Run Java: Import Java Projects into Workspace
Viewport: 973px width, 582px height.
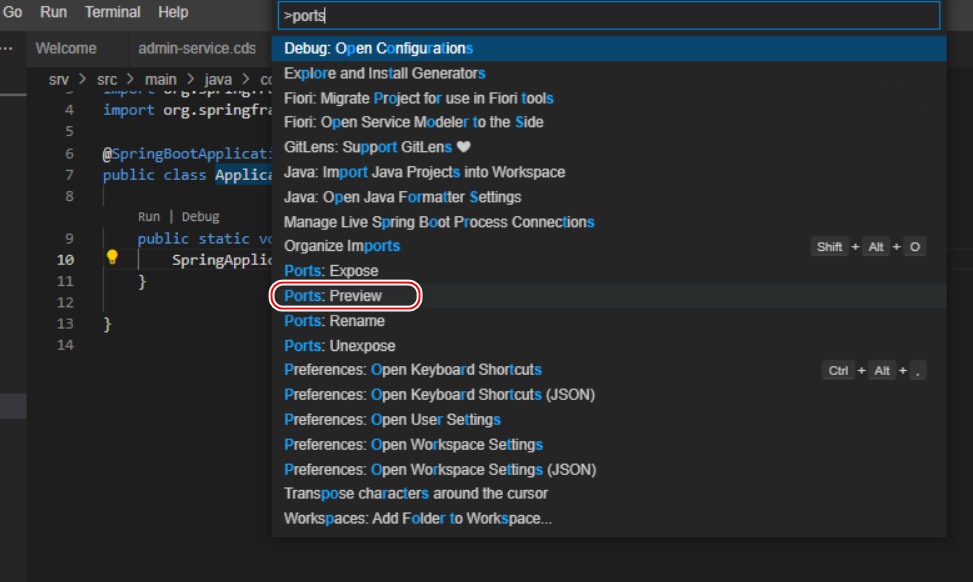[x=609, y=172]
